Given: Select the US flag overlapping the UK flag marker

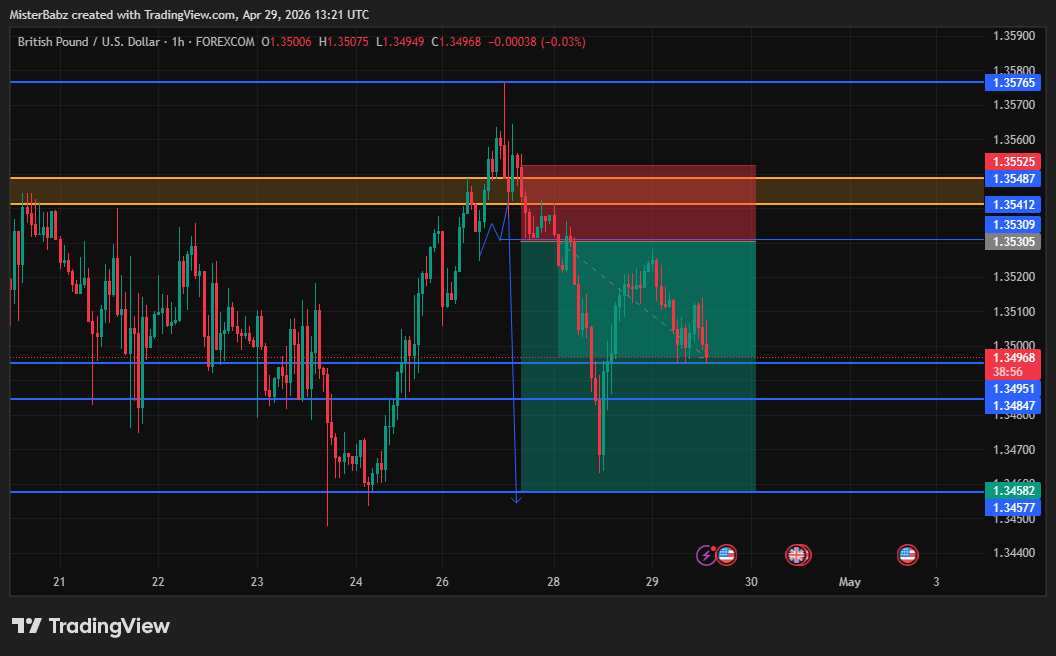Looking at the screenshot, I should [804, 555].
